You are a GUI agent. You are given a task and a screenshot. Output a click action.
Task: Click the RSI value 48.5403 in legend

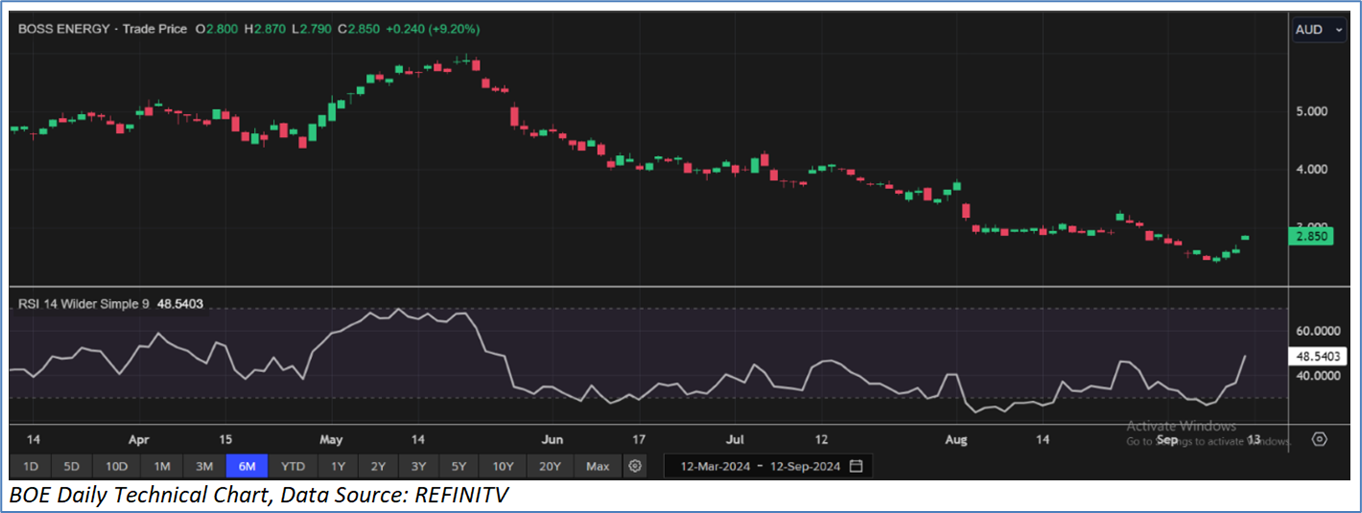[x=181, y=303]
